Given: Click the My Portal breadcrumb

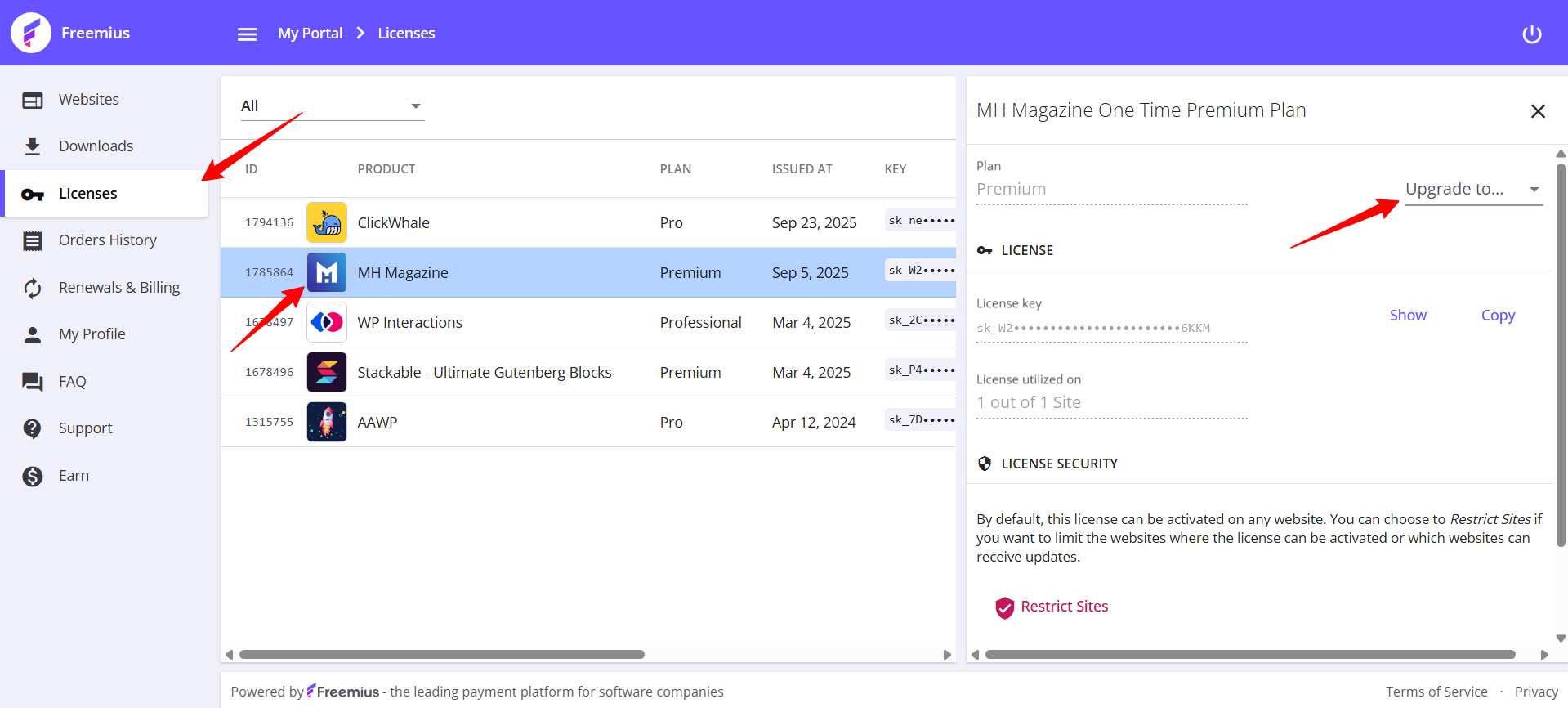Looking at the screenshot, I should pyautogui.click(x=310, y=34).
